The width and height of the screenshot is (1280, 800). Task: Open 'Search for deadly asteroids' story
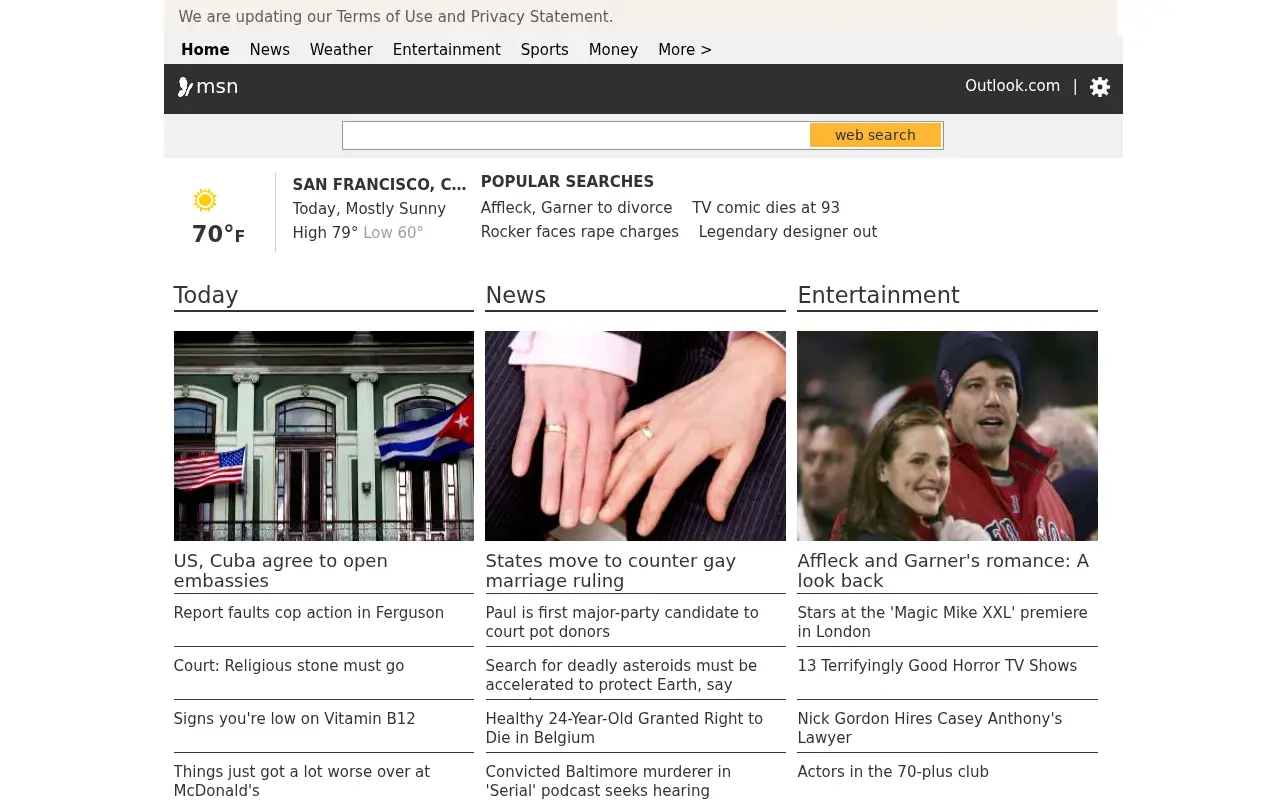(621, 675)
